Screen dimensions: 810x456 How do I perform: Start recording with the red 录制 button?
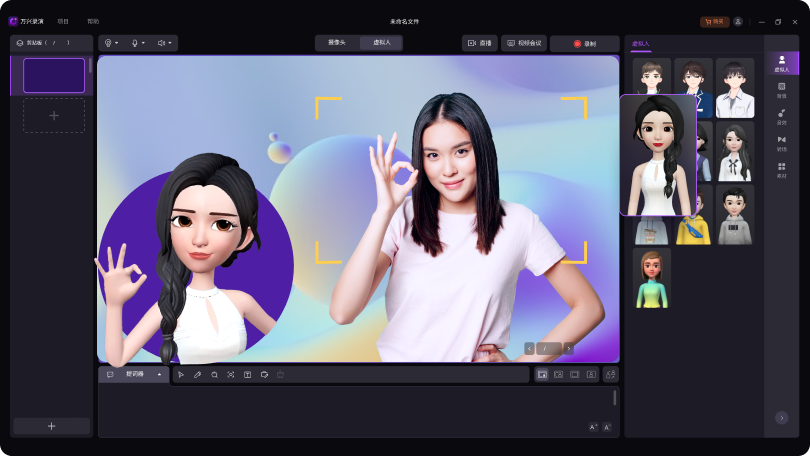pos(584,44)
